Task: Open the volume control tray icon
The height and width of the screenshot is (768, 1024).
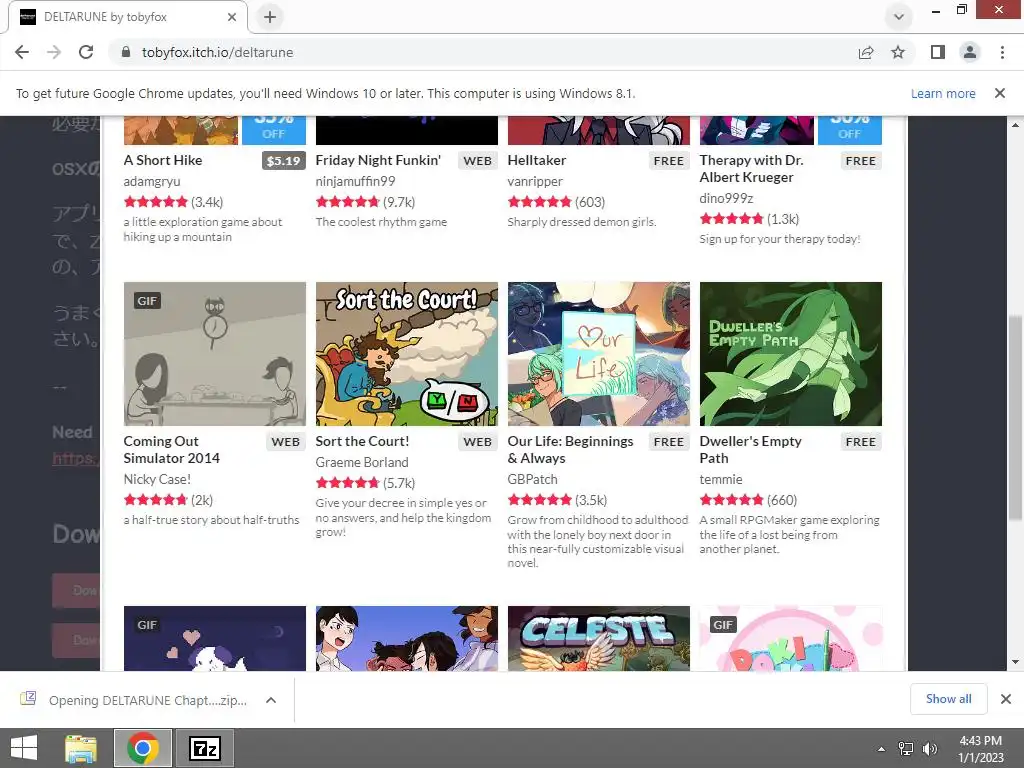Action: click(930, 749)
